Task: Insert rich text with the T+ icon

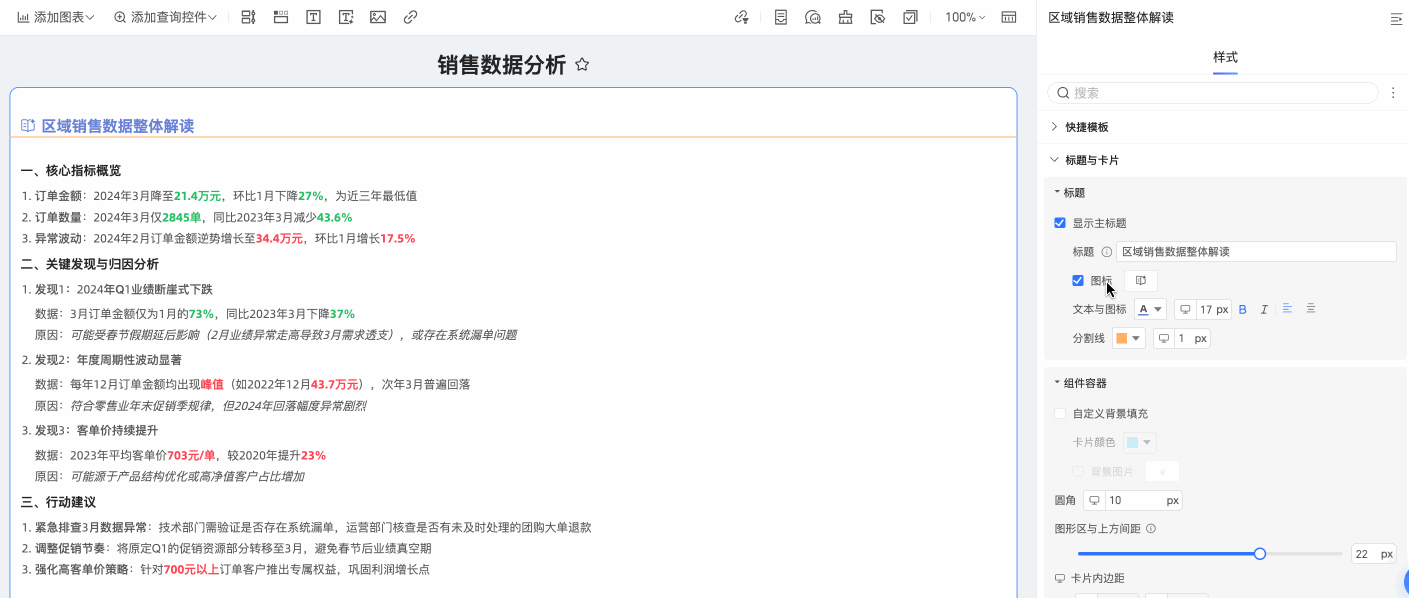Action: pyautogui.click(x=346, y=17)
